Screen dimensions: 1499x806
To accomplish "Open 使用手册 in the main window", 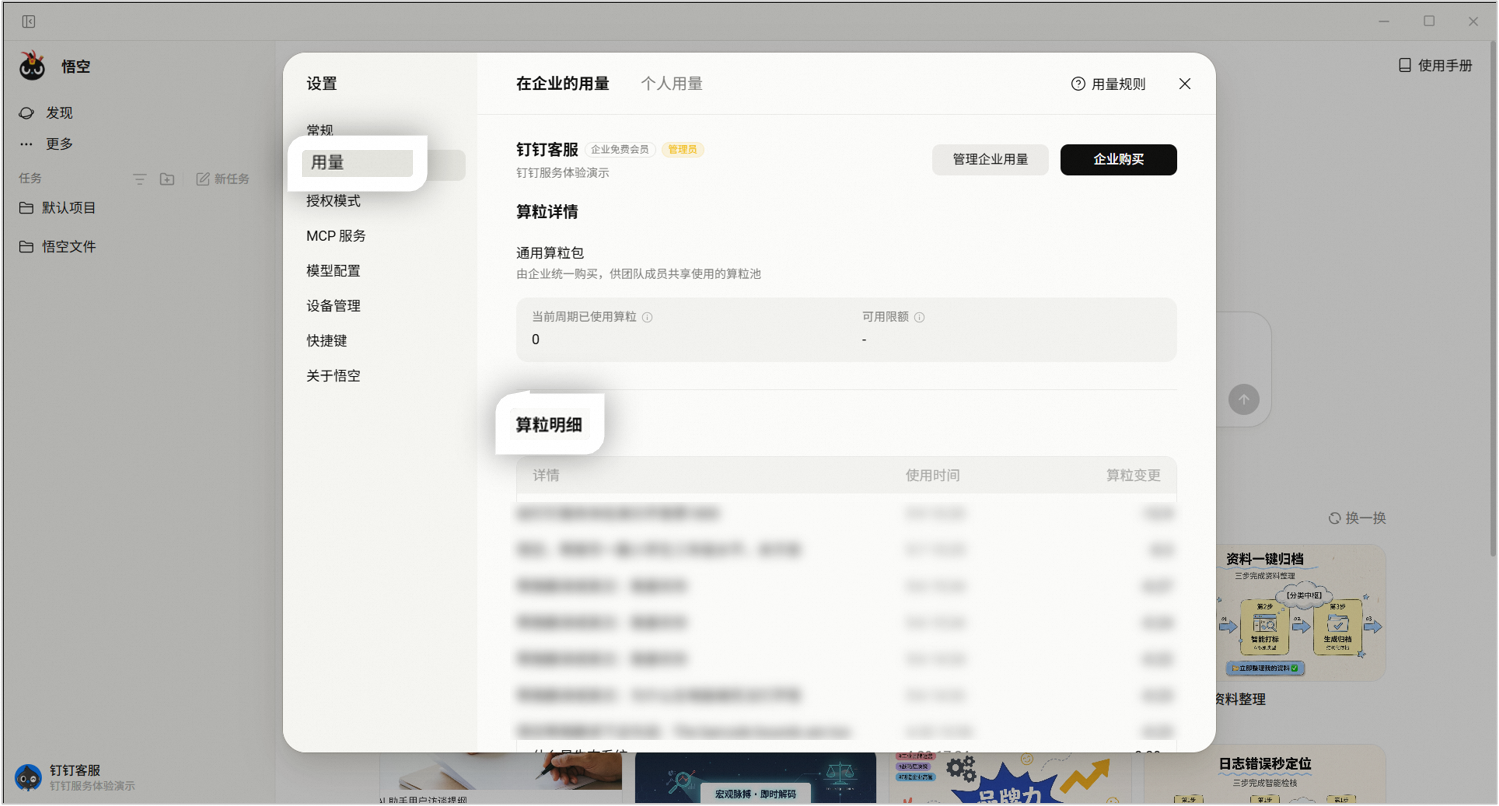I will point(1435,66).
